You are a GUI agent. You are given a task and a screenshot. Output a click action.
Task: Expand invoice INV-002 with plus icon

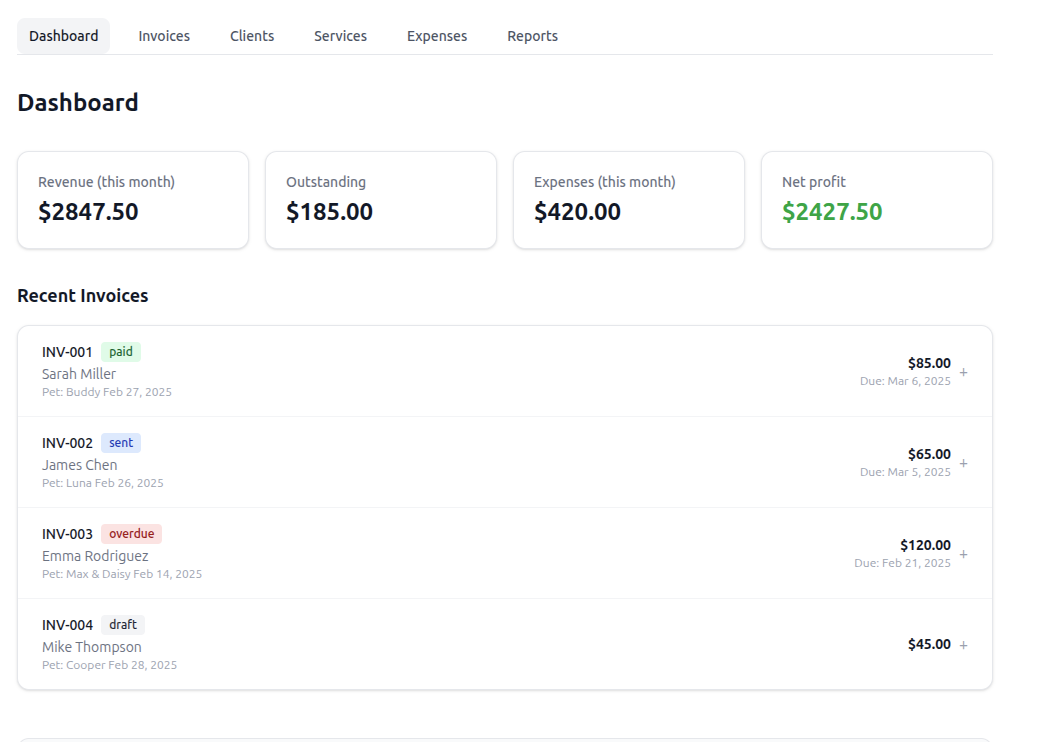click(x=963, y=463)
